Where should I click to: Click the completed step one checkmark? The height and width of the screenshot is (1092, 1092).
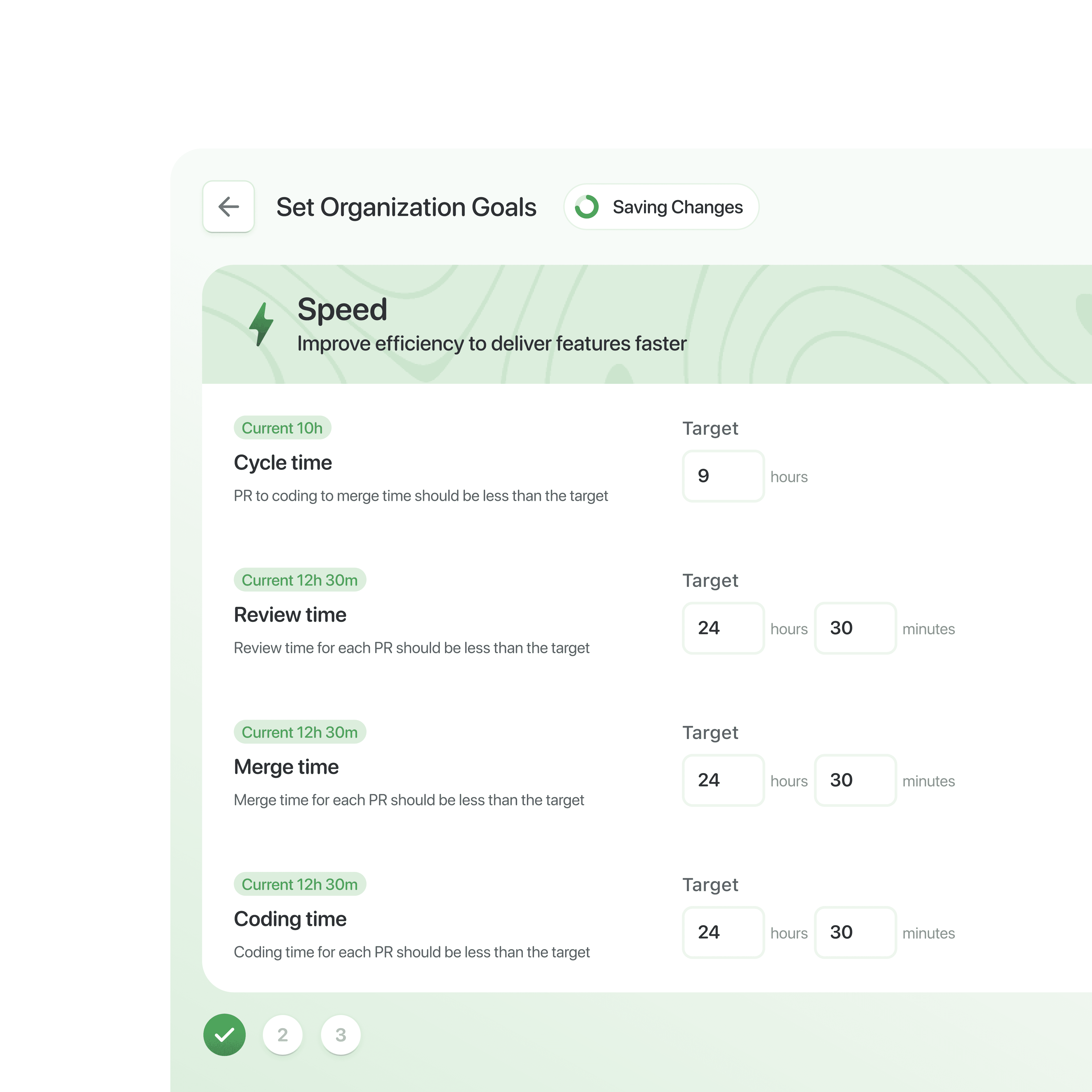(x=224, y=1034)
